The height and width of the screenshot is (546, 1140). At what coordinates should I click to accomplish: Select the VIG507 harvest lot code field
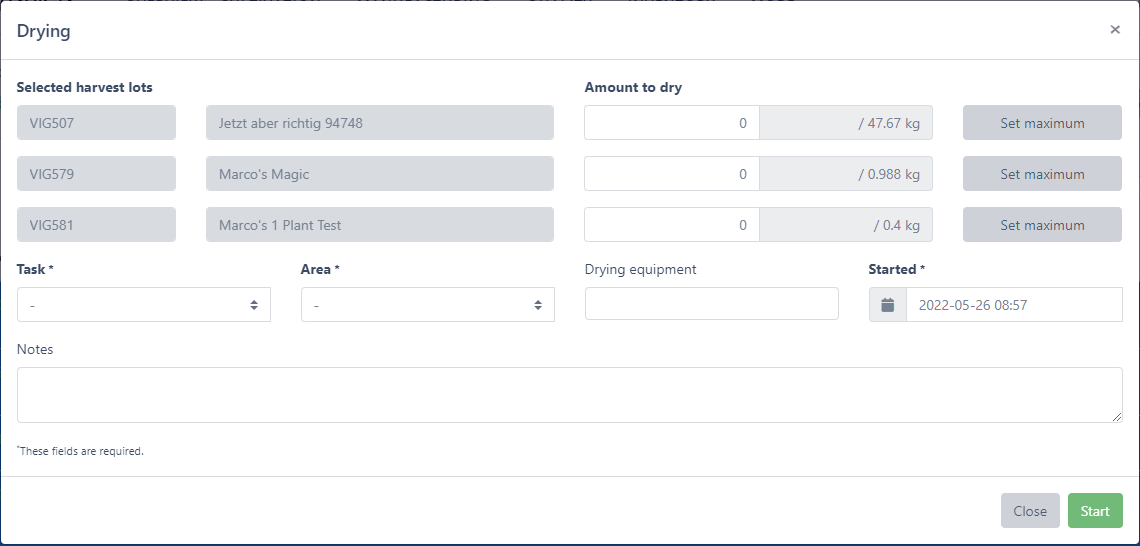(96, 123)
